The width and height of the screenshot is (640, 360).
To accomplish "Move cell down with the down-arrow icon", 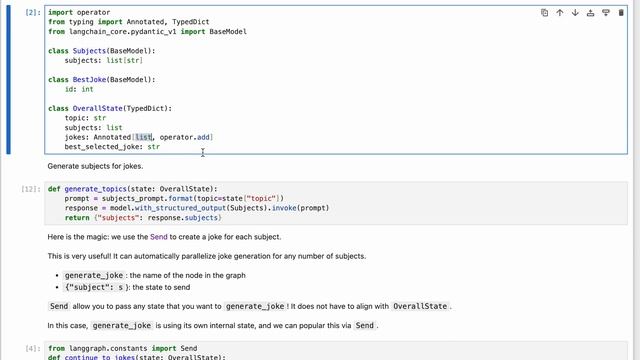I will [575, 13].
